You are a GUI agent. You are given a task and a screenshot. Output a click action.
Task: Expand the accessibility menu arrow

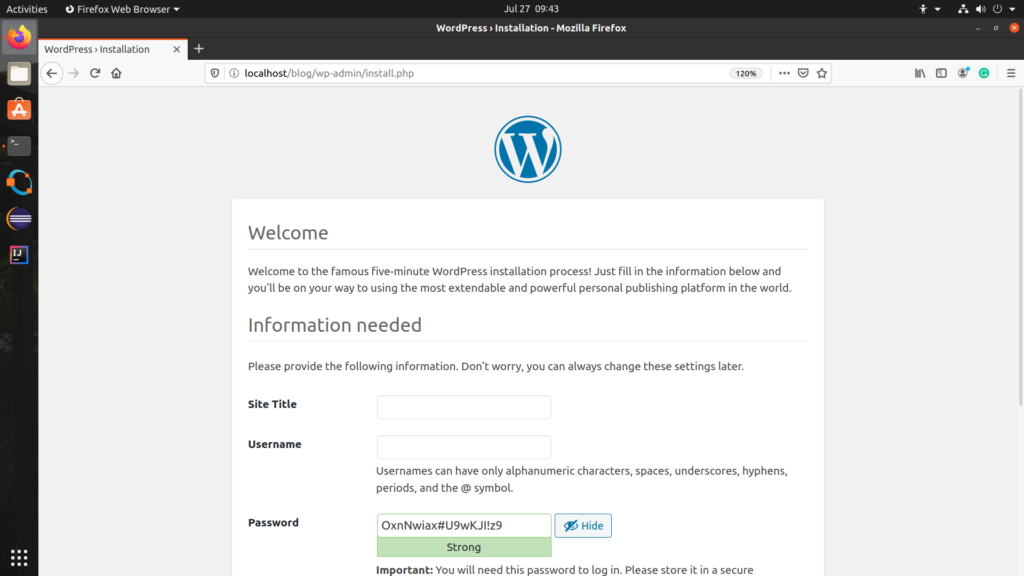pos(937,9)
